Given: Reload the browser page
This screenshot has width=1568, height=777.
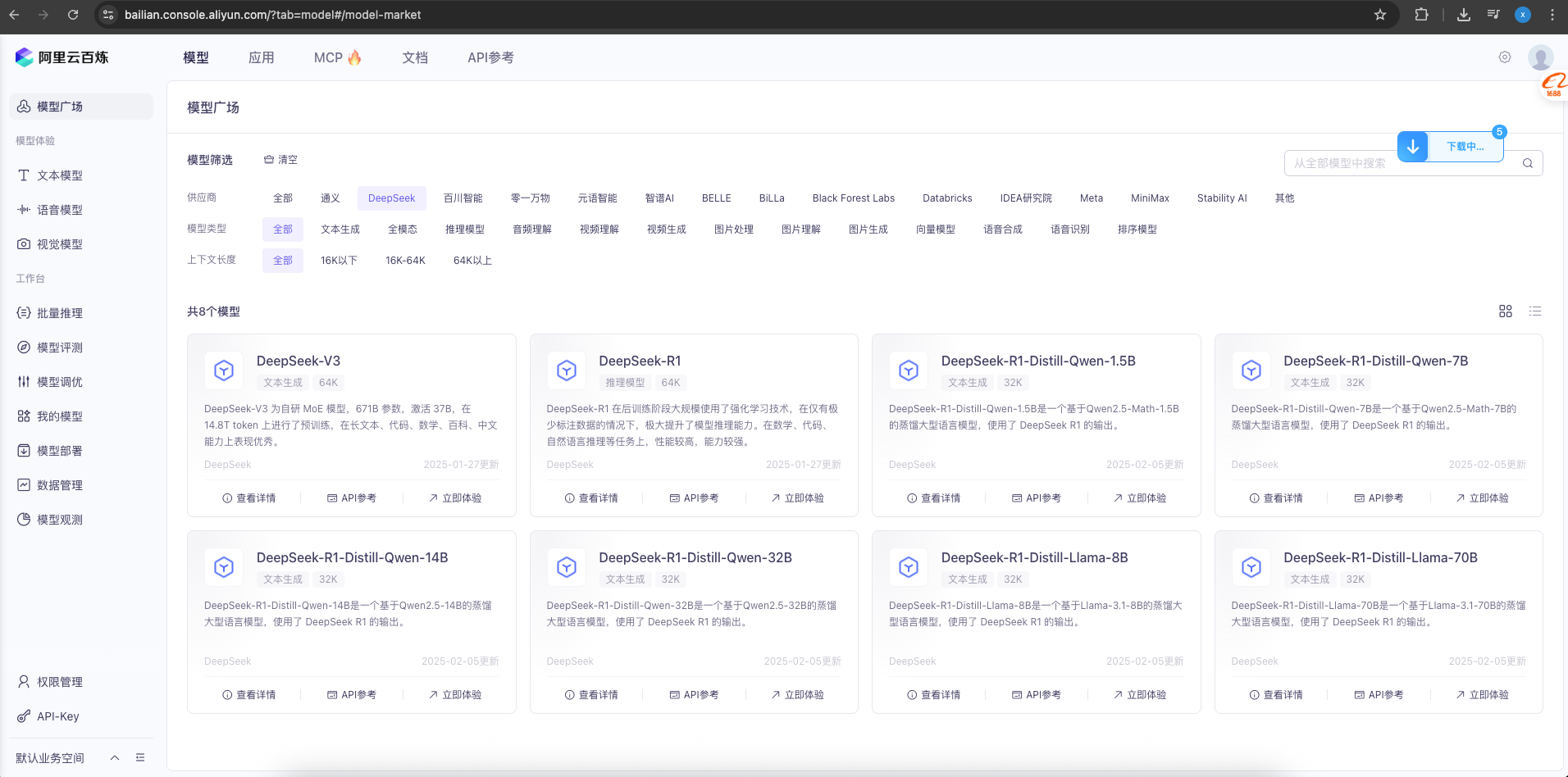Looking at the screenshot, I should [x=73, y=15].
